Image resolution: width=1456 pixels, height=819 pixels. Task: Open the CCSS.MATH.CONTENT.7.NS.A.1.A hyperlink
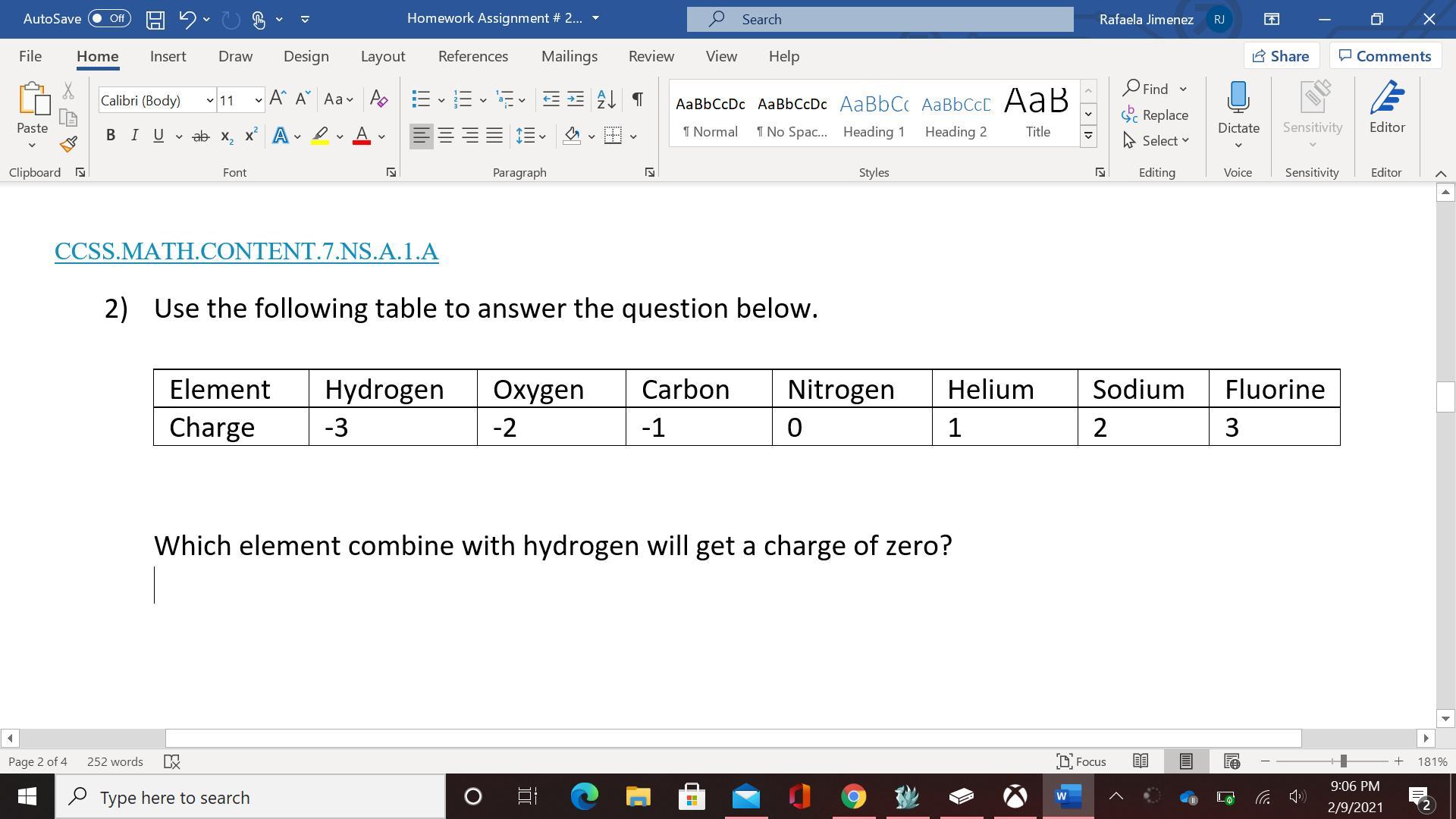pyautogui.click(x=246, y=251)
